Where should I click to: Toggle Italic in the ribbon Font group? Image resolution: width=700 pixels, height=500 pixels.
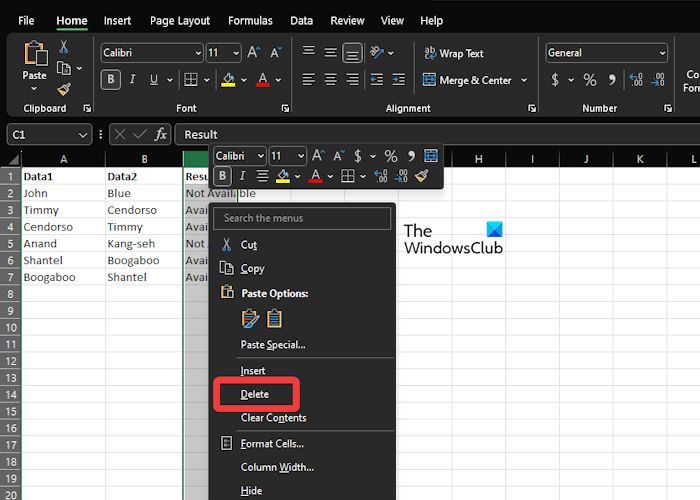pos(133,80)
